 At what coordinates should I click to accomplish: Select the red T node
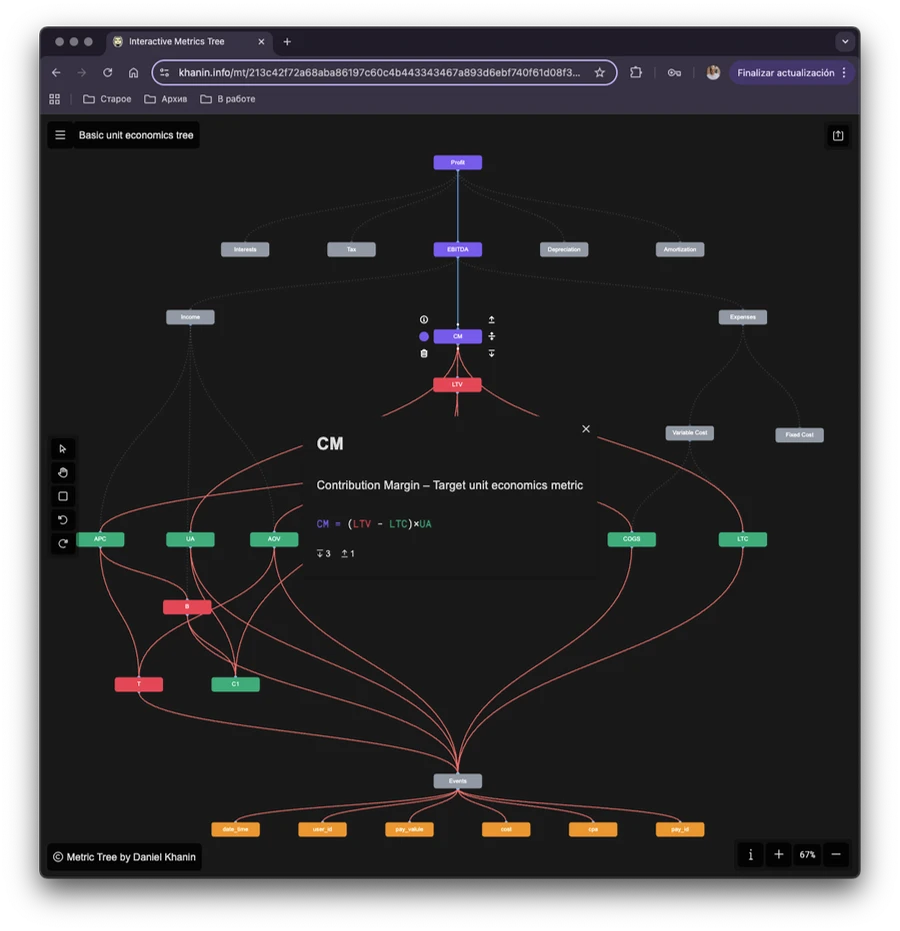(x=139, y=684)
